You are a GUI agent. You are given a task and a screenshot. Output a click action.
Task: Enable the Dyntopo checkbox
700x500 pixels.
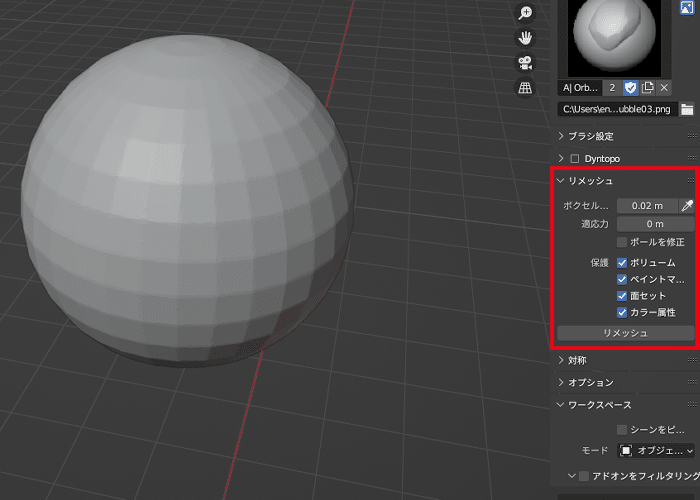[575, 158]
